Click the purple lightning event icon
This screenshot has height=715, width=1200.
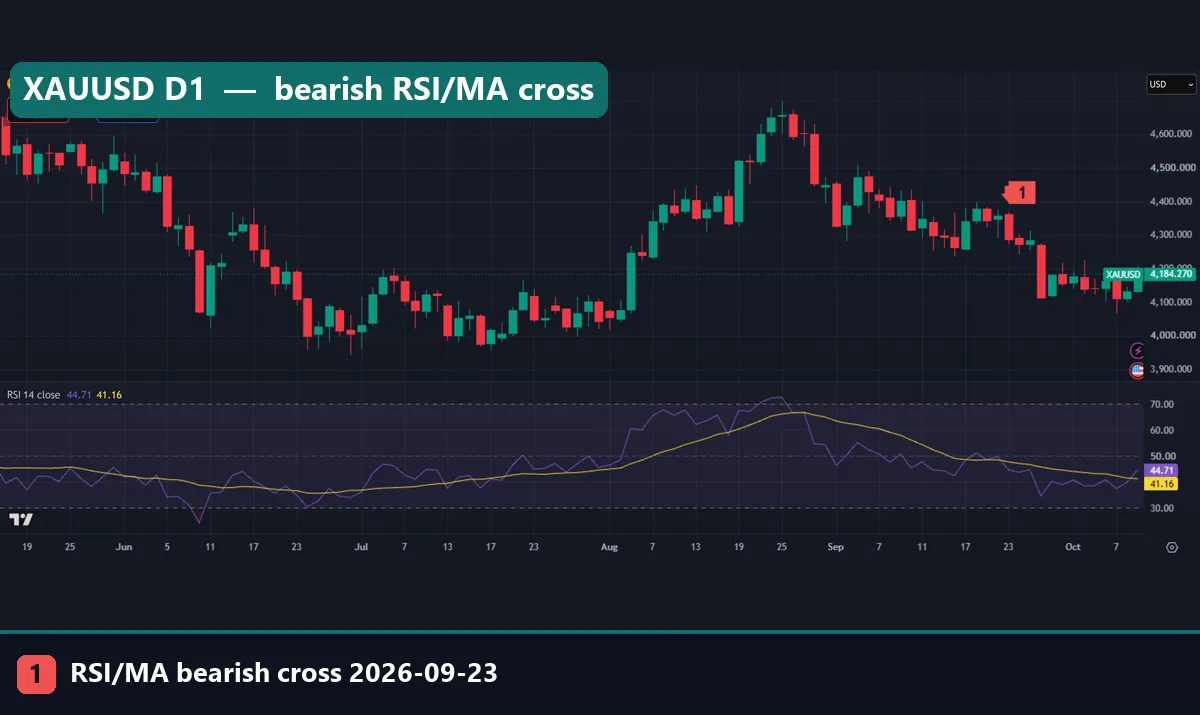tap(1137, 350)
